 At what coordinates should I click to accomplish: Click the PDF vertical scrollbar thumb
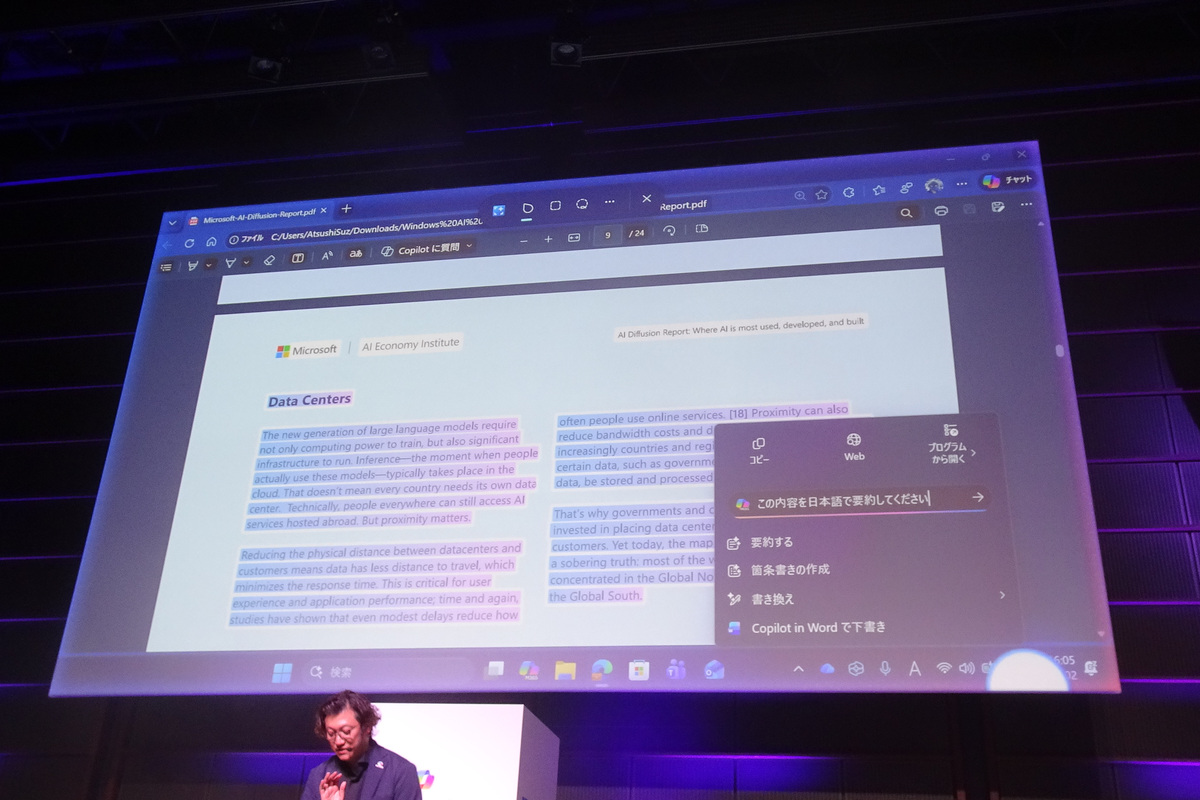click(1060, 351)
